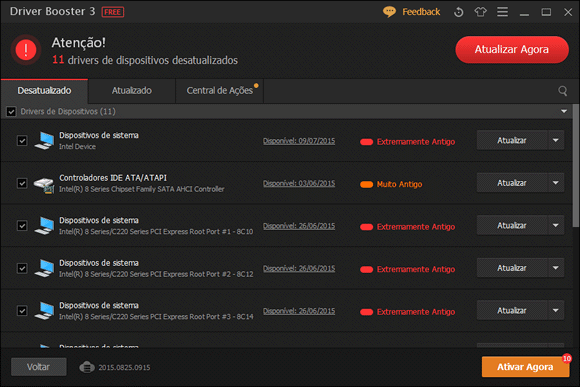Open dropdown arrow for SATA AHCI Atualizar
580x387 pixels.
(556, 183)
